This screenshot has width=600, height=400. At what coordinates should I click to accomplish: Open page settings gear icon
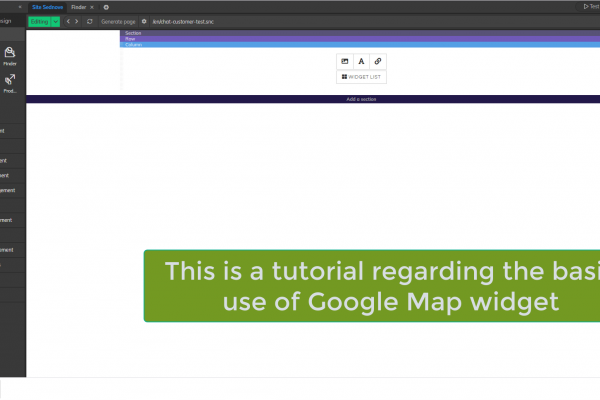144,21
